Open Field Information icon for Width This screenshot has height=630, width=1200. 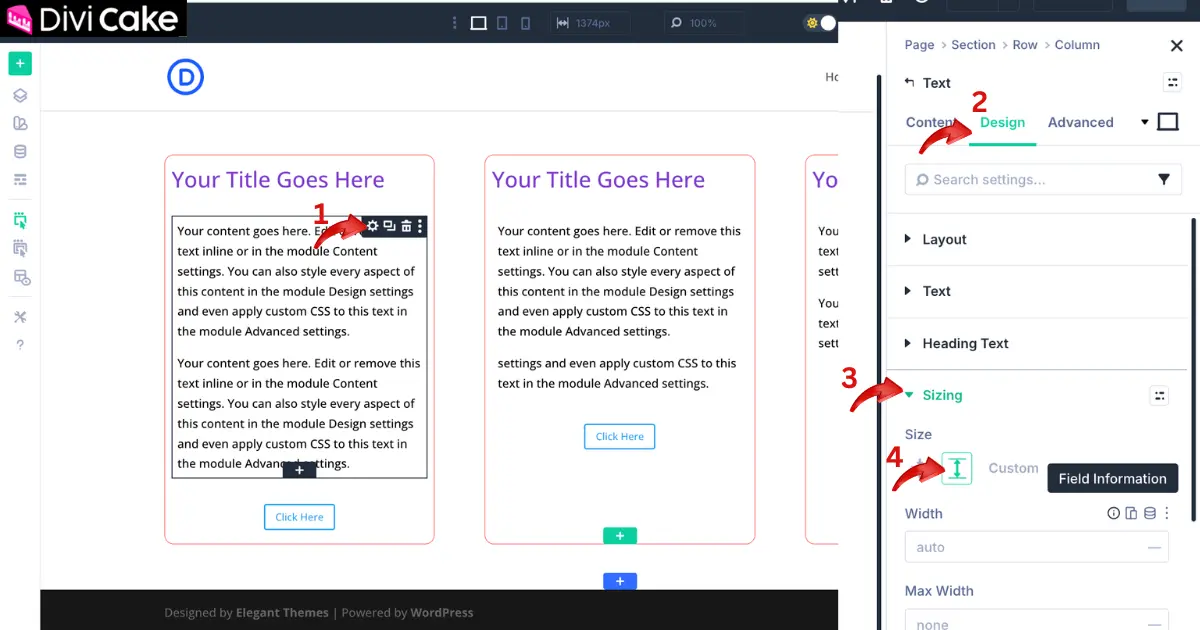(1113, 513)
